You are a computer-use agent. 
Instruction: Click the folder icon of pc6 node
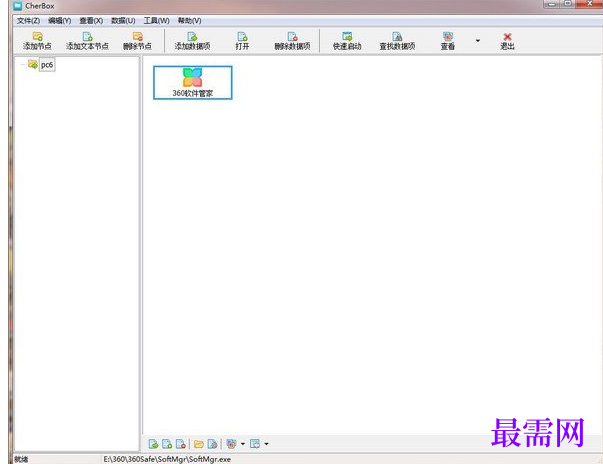tap(33, 64)
